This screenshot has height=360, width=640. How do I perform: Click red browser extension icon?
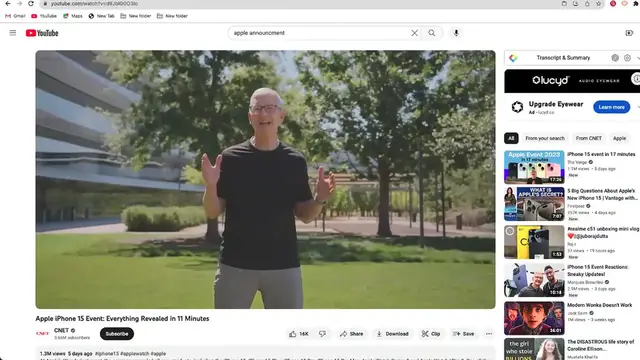click(613, 4)
